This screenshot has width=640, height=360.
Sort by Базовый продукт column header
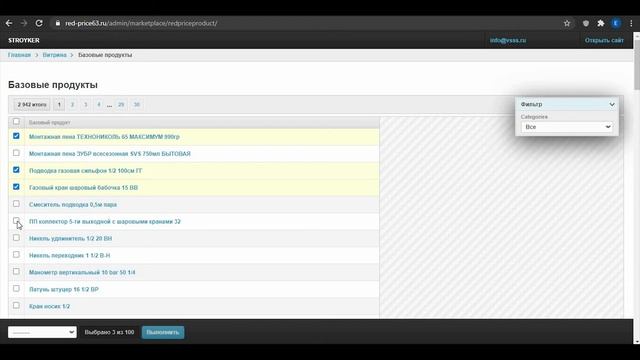point(49,122)
